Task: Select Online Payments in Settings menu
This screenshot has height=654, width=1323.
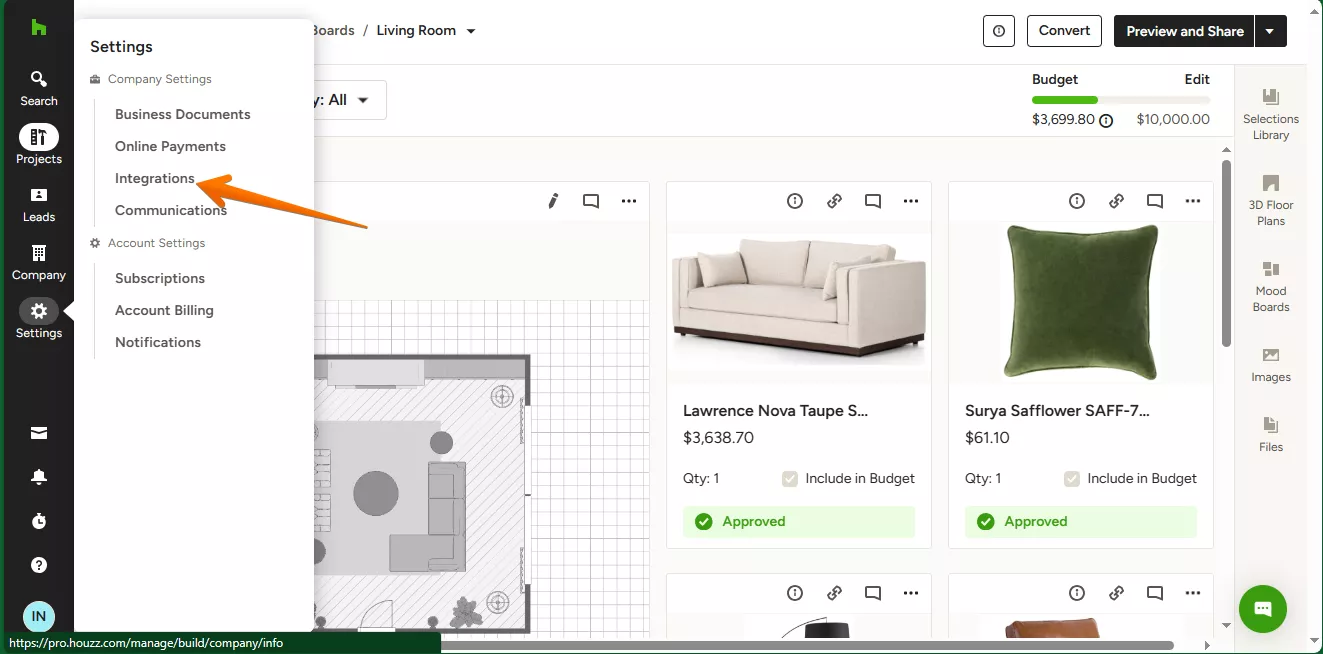Action: [171, 146]
